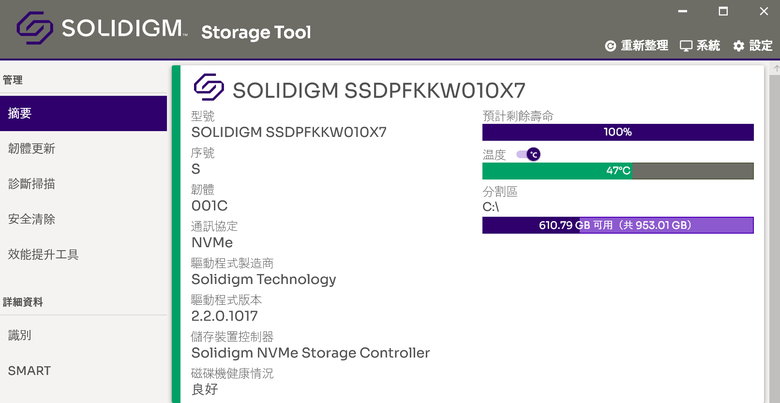Select 效能提升工具 in sidebar

click(83, 255)
